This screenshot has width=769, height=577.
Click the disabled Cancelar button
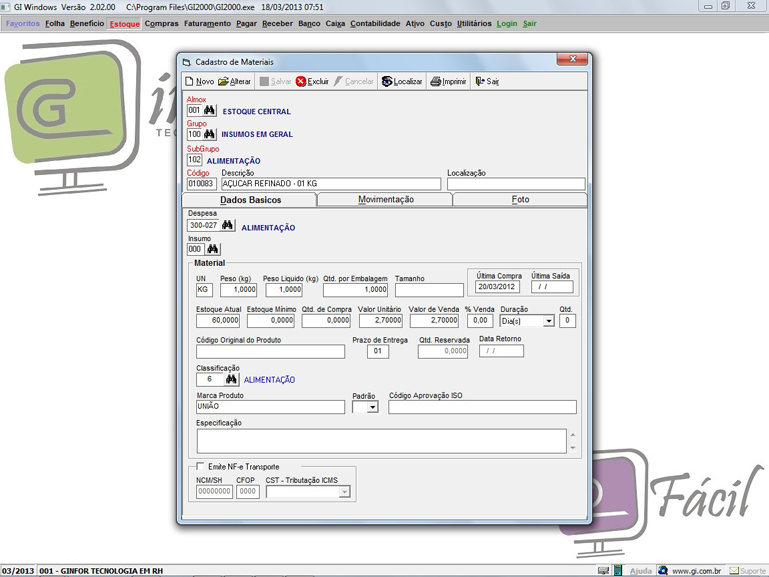point(354,81)
